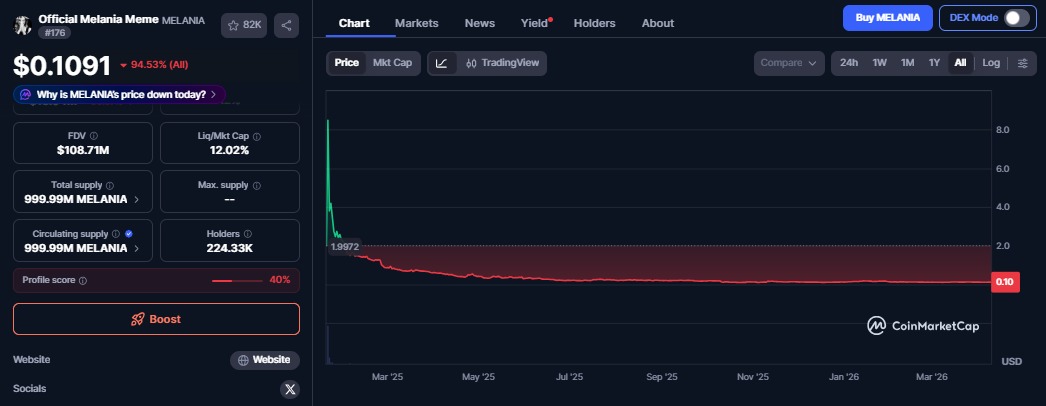Open the About tab
This screenshot has width=1046, height=406.
coord(658,23)
